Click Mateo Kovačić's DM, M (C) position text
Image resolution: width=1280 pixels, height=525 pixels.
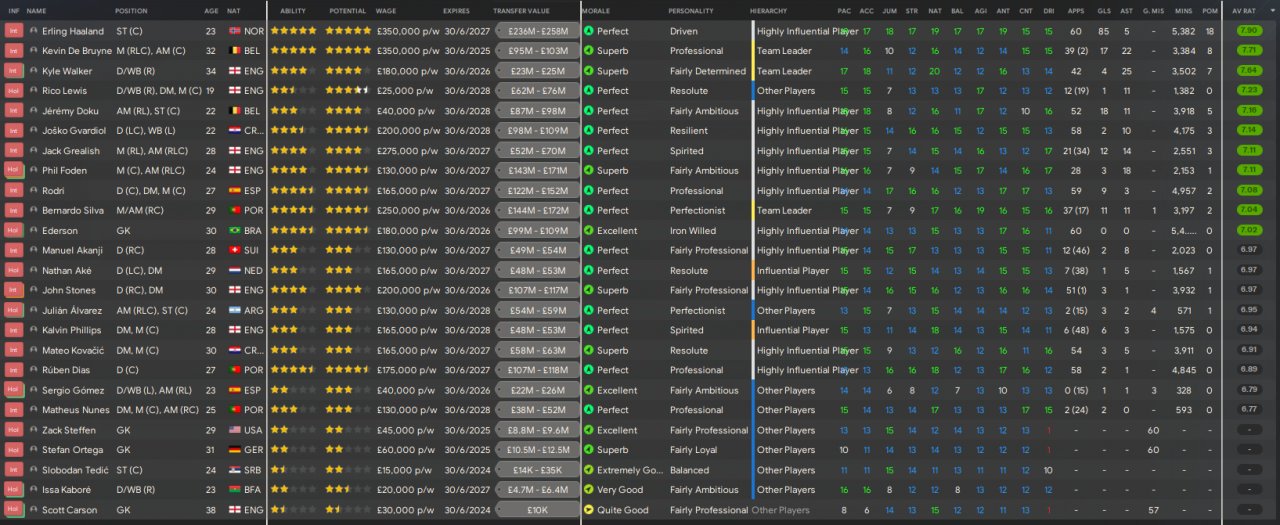(137, 350)
